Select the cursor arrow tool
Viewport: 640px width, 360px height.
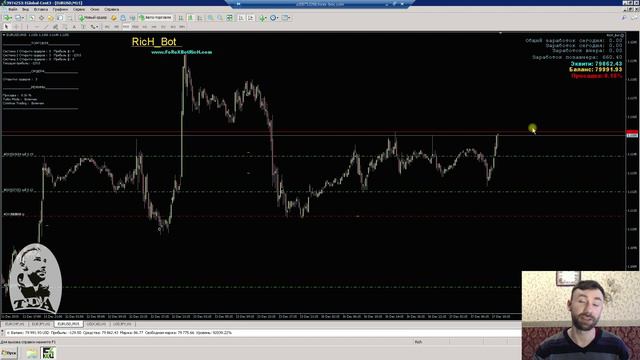click(6, 27)
